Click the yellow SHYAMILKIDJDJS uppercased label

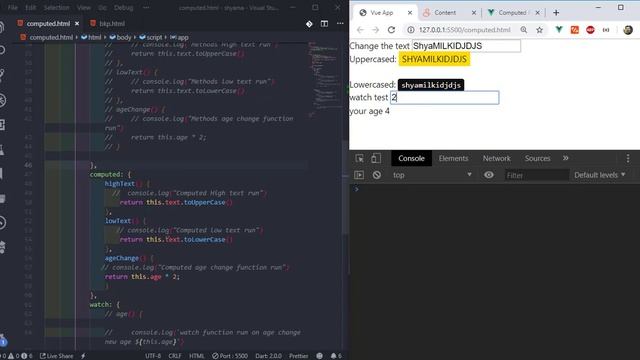pos(434,59)
